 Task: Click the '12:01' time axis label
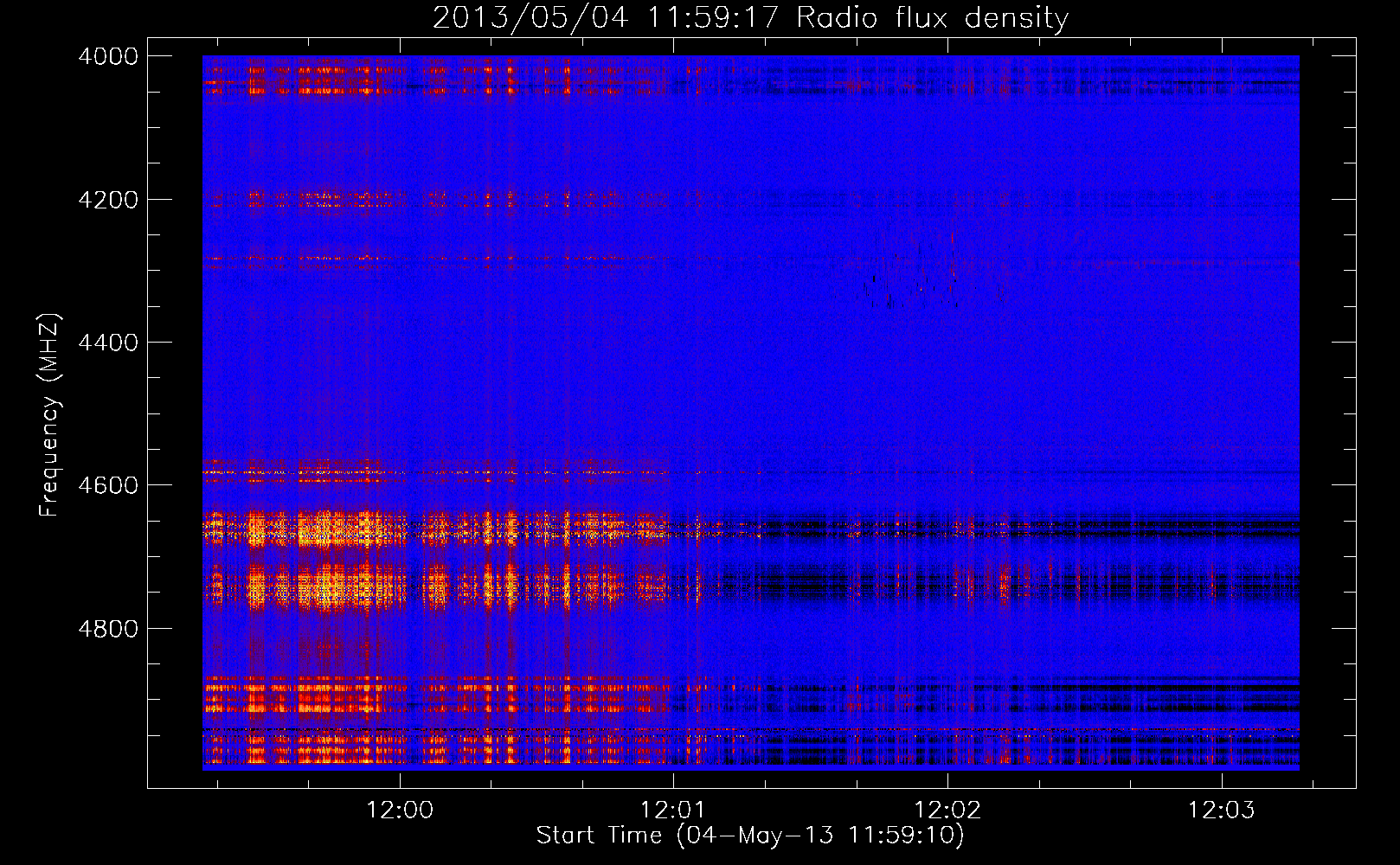(x=673, y=811)
